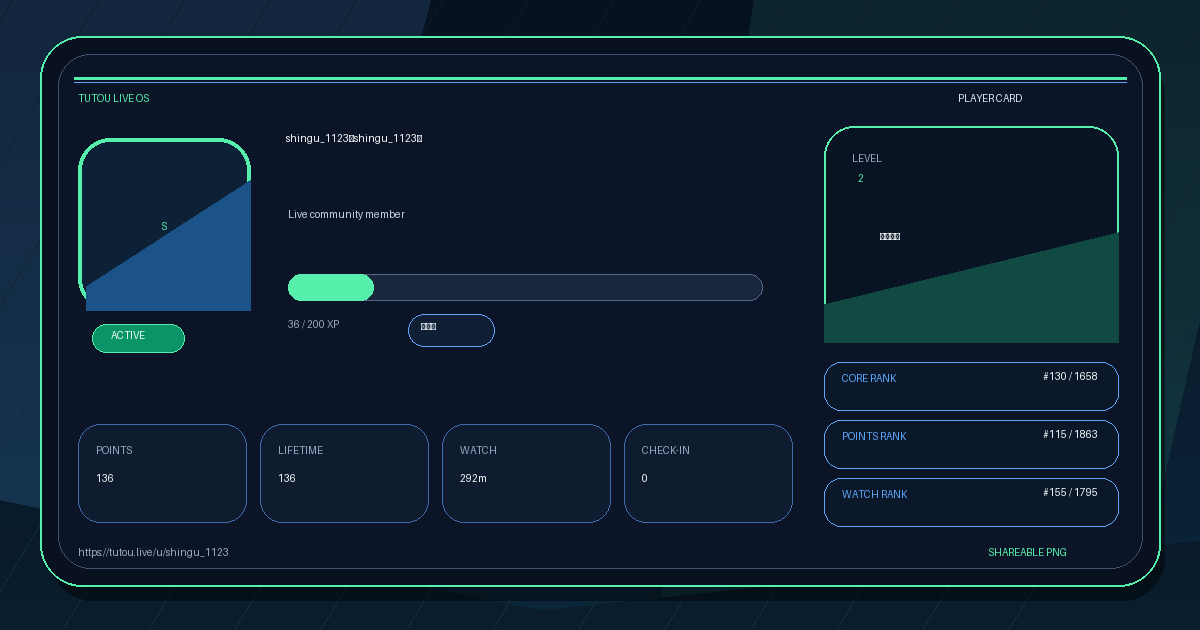Click the XP progress bar
This screenshot has width=1200, height=630.
525,287
